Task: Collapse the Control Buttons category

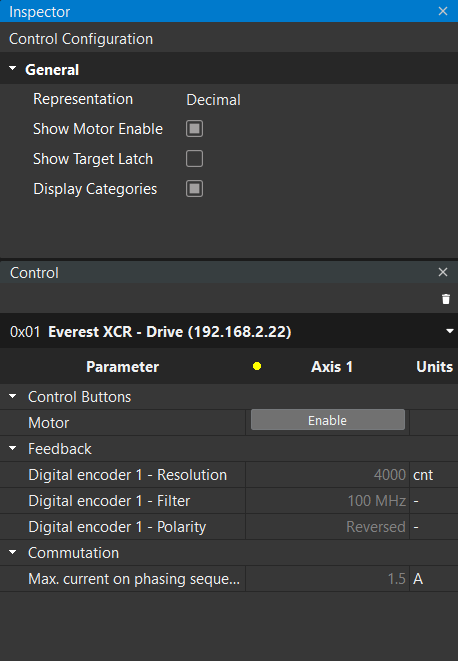Action: tap(13, 396)
